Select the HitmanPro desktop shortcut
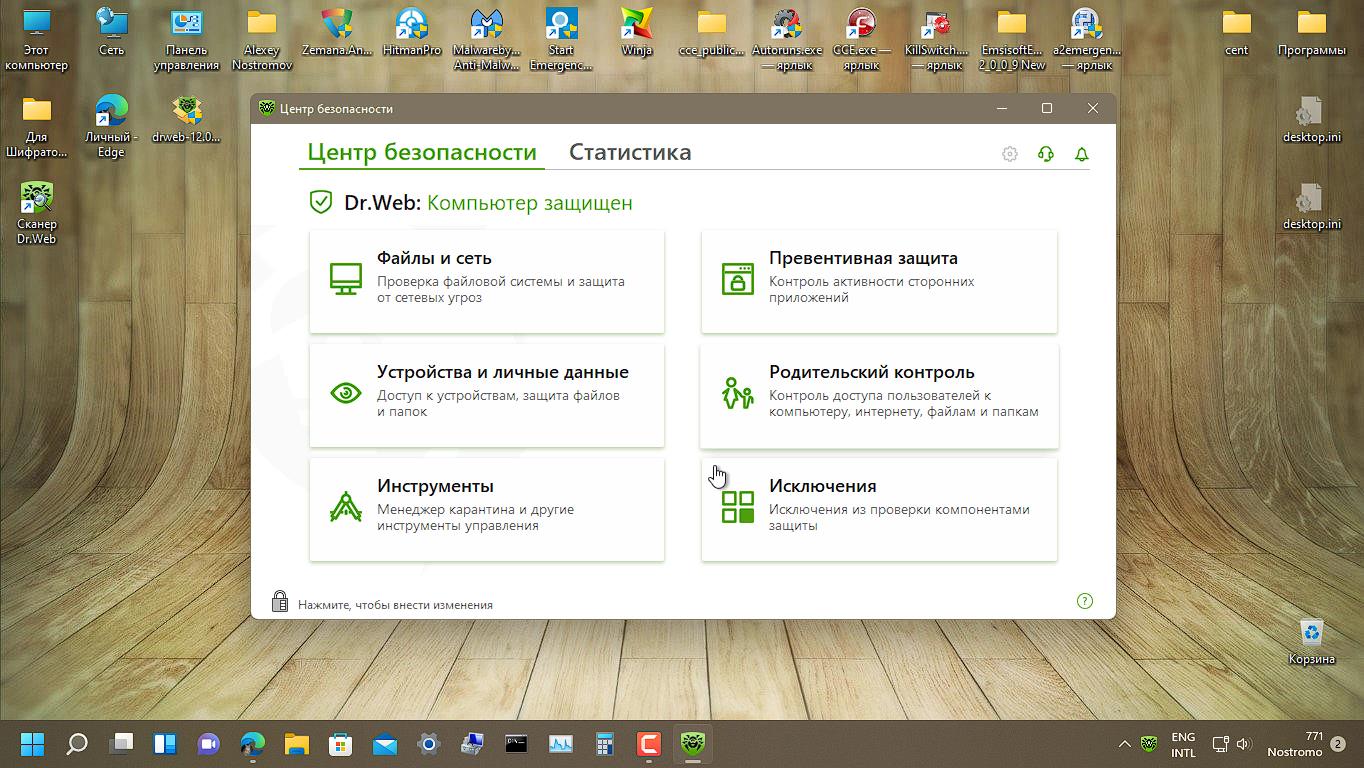 (411, 32)
